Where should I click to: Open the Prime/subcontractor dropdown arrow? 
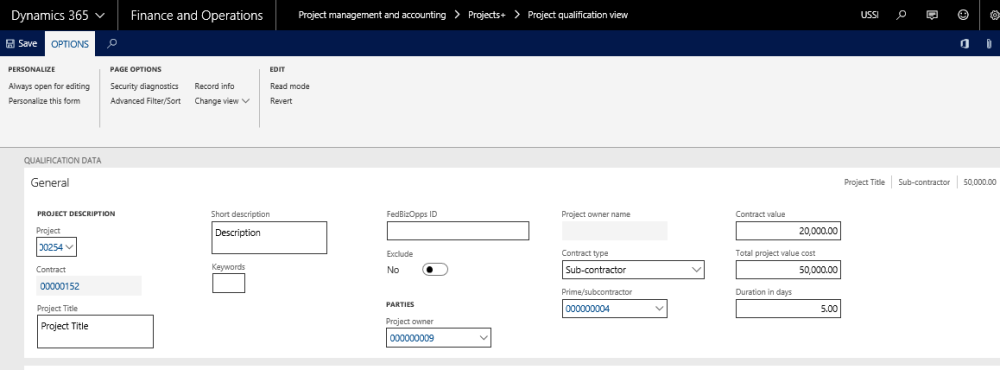659,309
